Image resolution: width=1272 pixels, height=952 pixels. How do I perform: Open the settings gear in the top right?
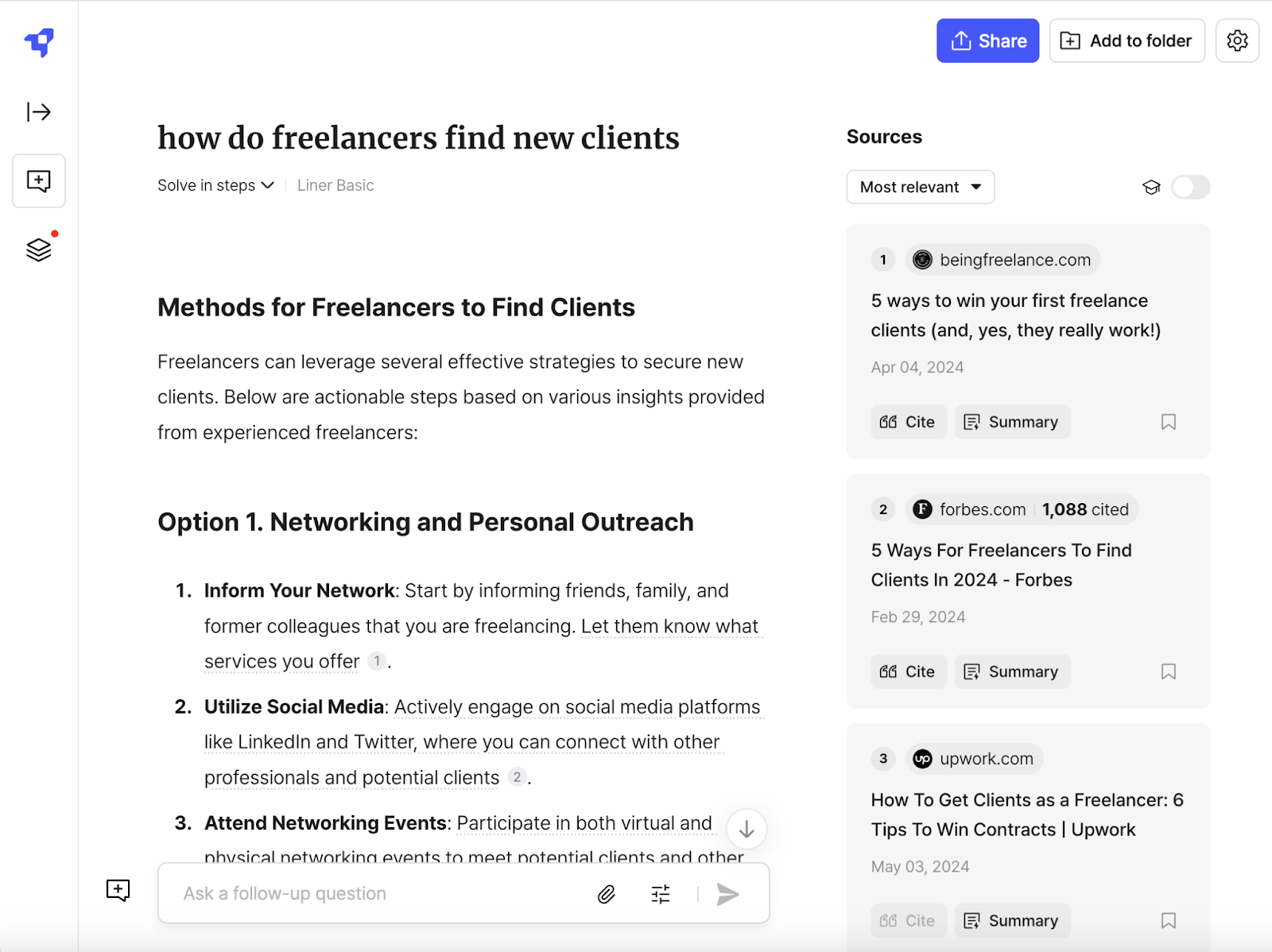pos(1237,41)
